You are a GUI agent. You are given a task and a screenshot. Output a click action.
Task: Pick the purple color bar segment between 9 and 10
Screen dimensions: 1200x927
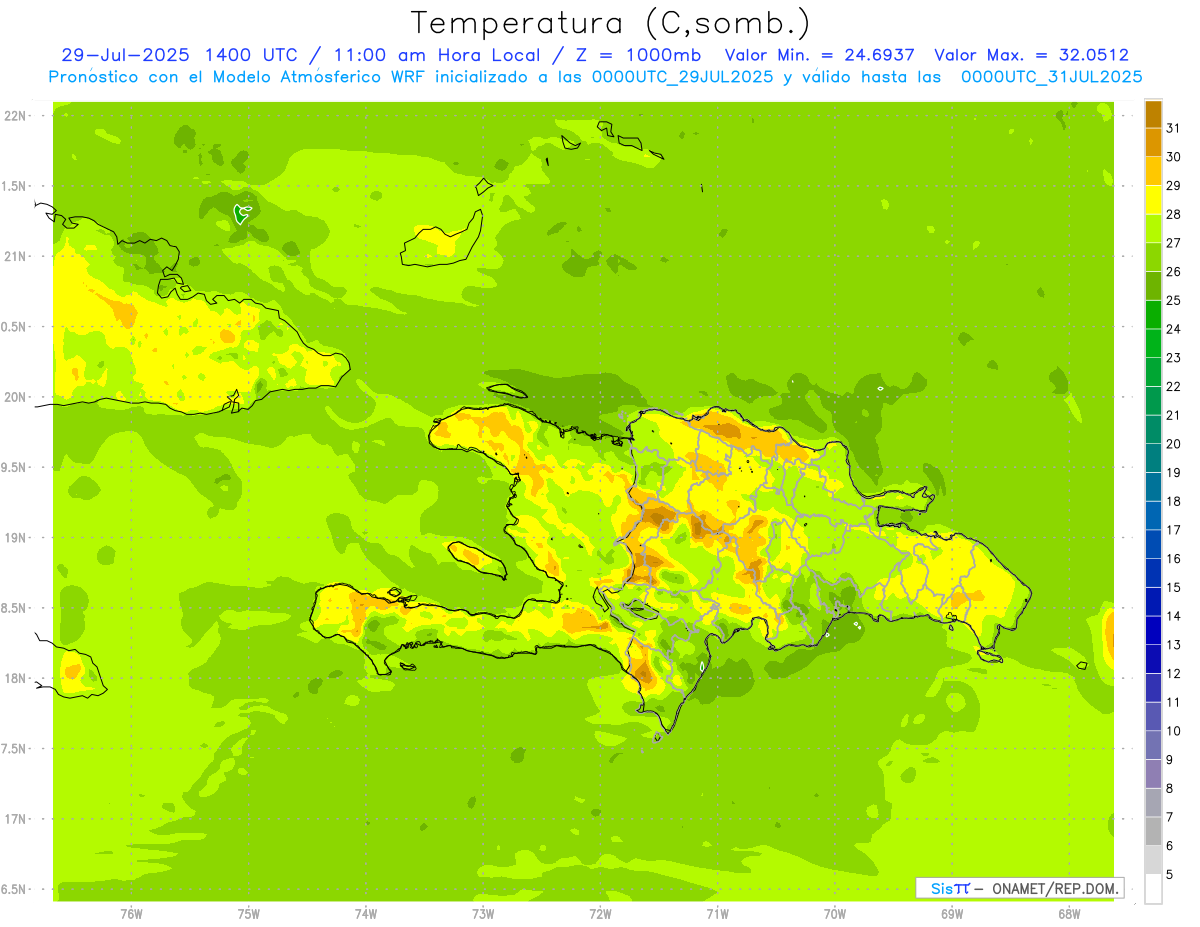coord(1153,745)
